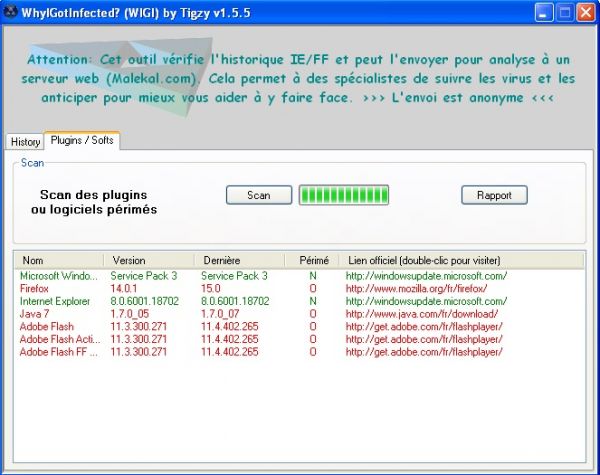Select the Internet Explorer row name
The width and height of the screenshot is (600, 475).
(55, 301)
